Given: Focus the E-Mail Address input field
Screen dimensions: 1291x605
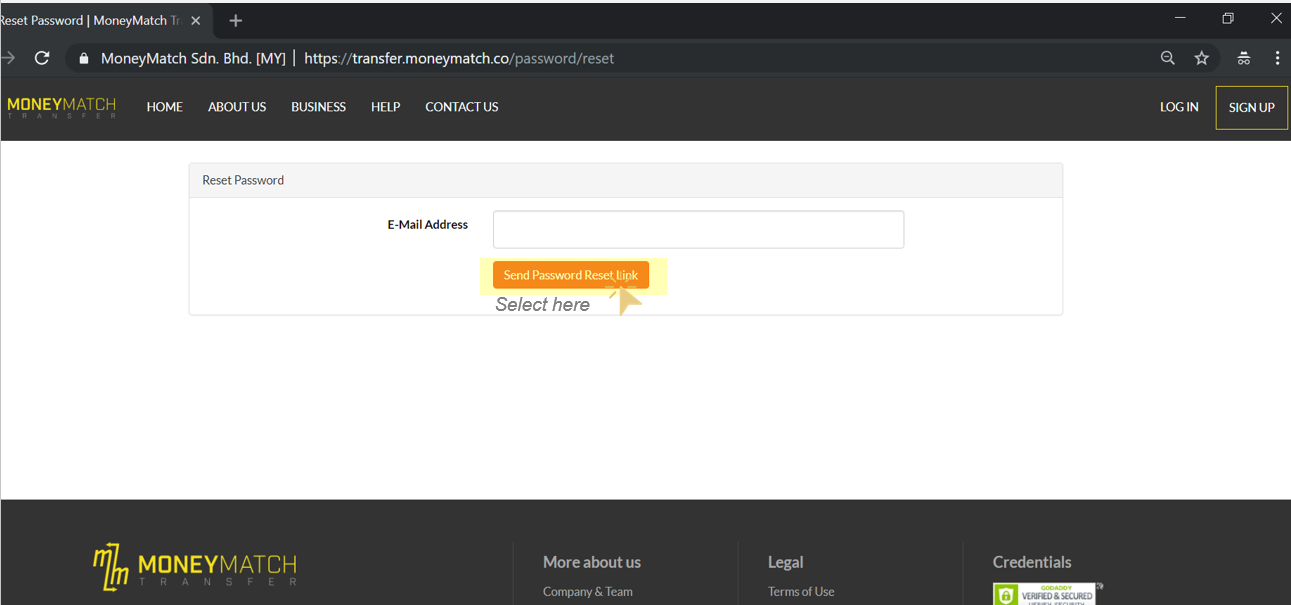Looking at the screenshot, I should (698, 229).
